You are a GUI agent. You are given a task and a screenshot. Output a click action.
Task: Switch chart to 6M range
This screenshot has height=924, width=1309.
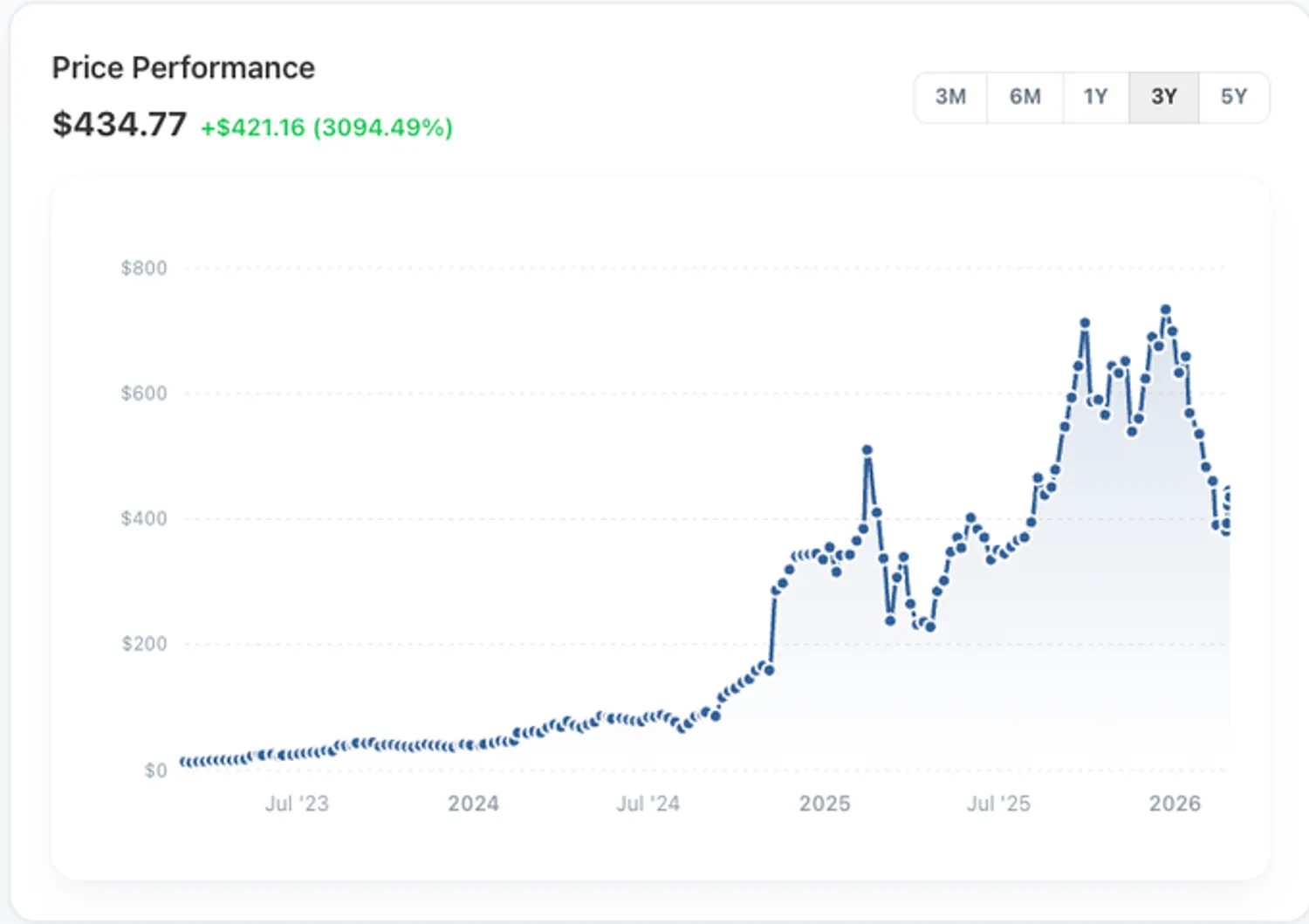[1025, 97]
